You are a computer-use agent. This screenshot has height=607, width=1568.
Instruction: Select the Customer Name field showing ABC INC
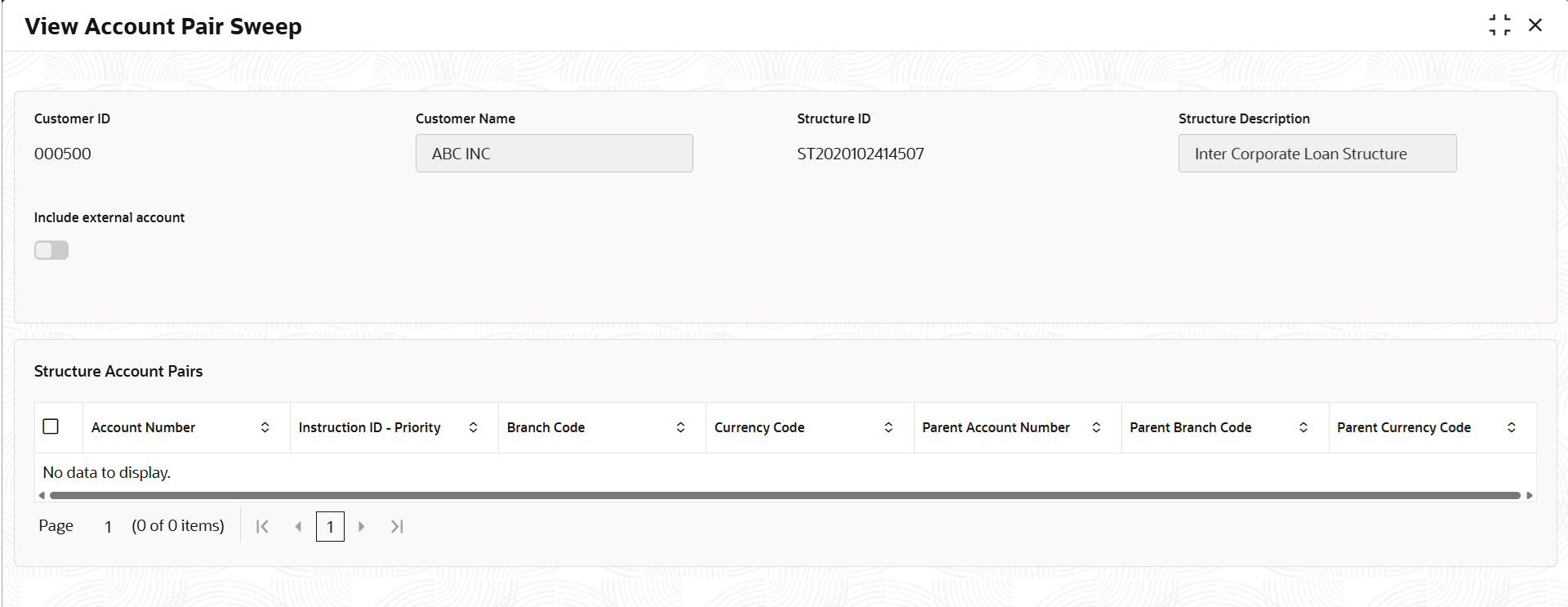(554, 153)
